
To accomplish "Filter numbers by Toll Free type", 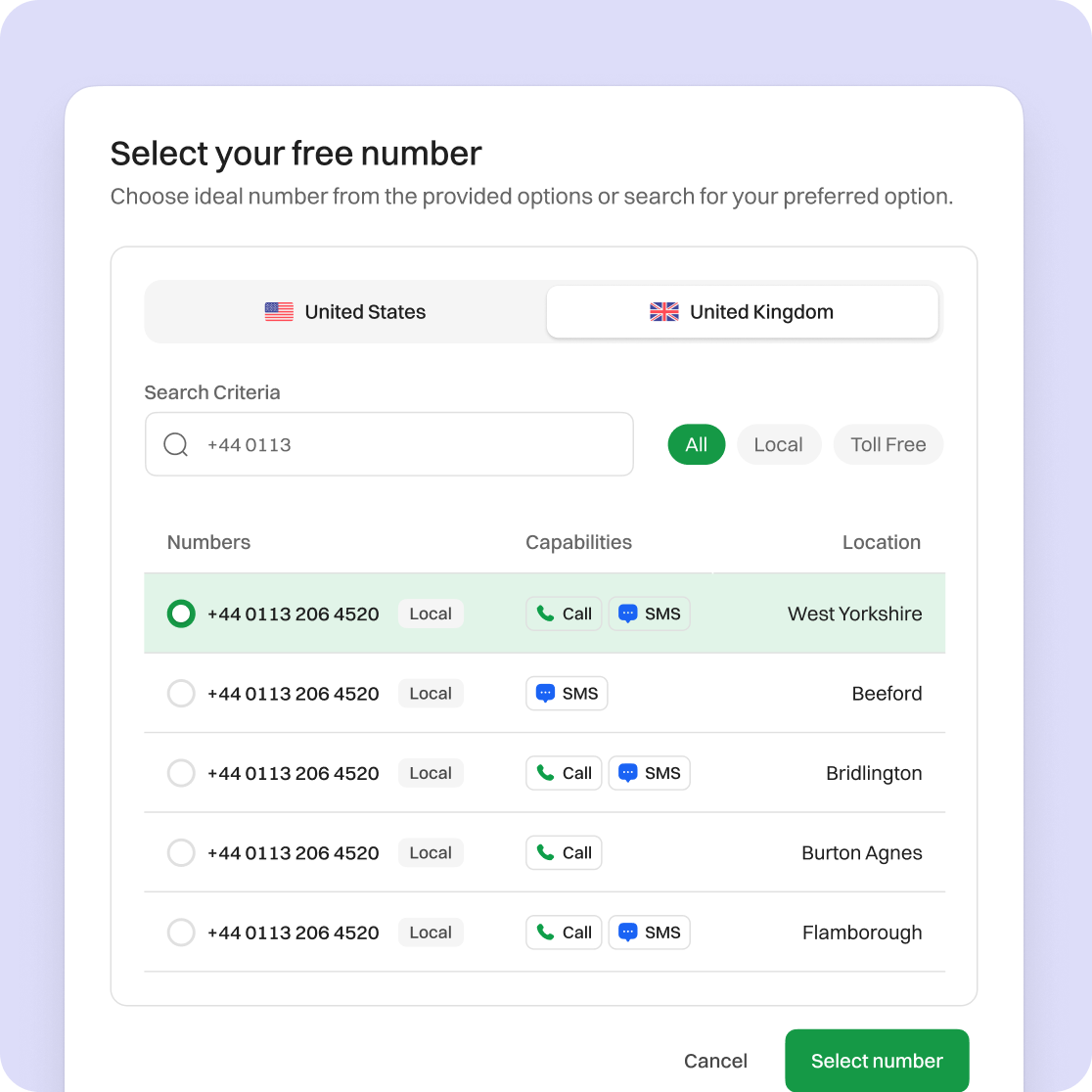I will pos(887,445).
